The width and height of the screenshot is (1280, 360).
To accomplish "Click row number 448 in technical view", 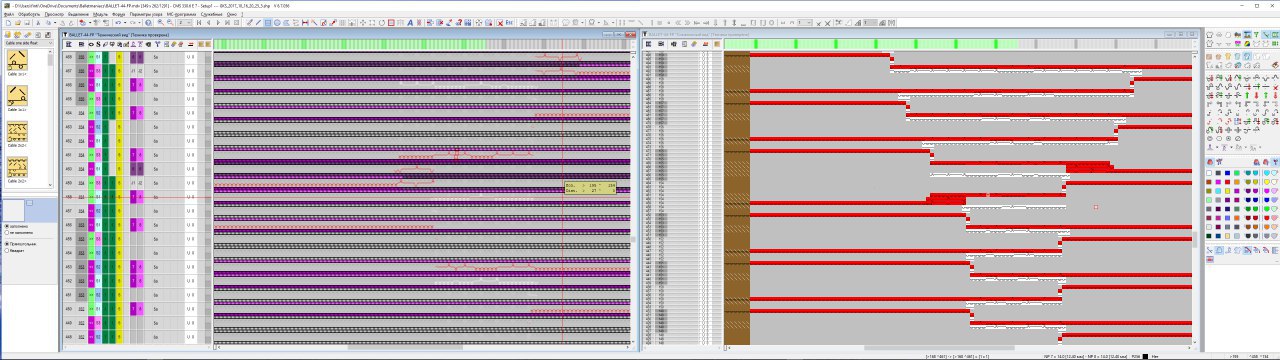I will click(x=68, y=337).
